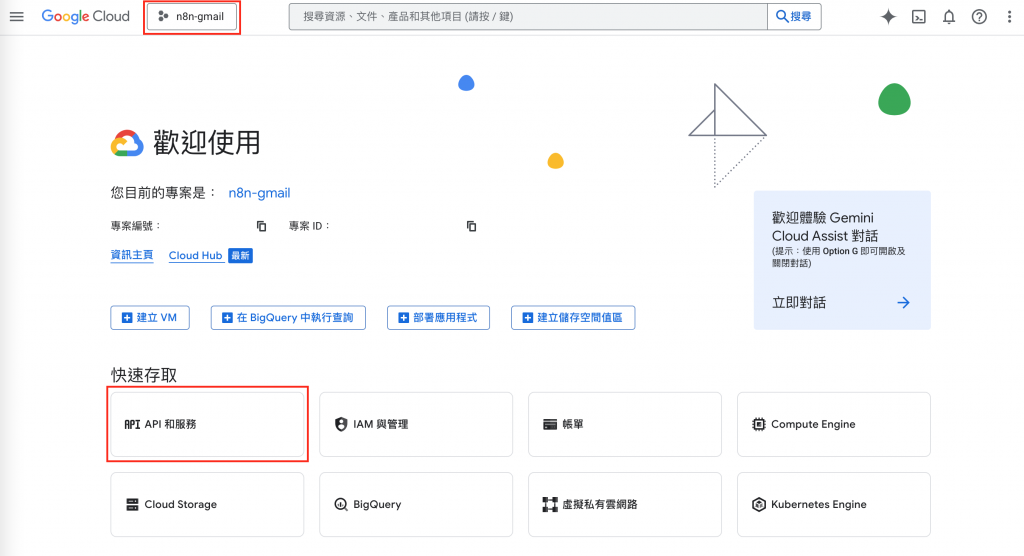Open the IAM 與管理 card
The image size is (1024, 556).
pos(416,424)
